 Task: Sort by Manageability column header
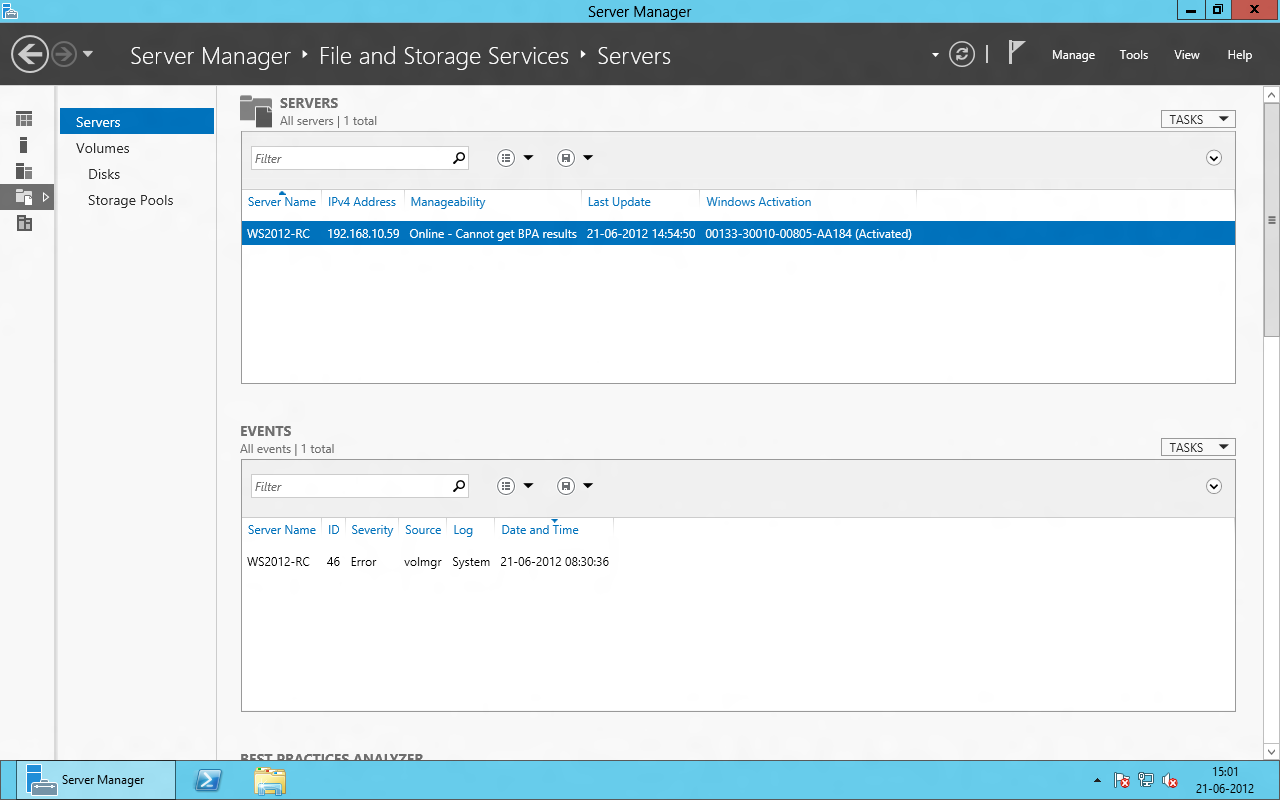(448, 202)
